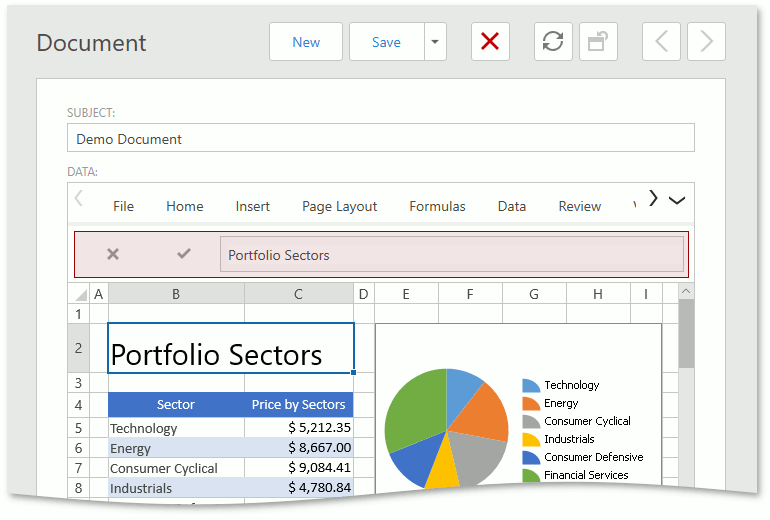Open the Data ribbon tab
The width and height of the screenshot is (770, 520).
[x=512, y=206]
